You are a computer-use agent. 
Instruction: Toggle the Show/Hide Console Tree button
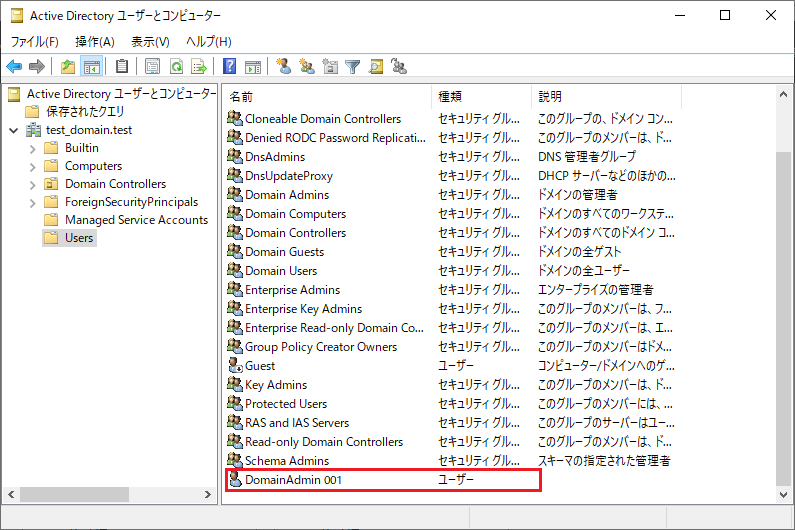click(x=92, y=66)
